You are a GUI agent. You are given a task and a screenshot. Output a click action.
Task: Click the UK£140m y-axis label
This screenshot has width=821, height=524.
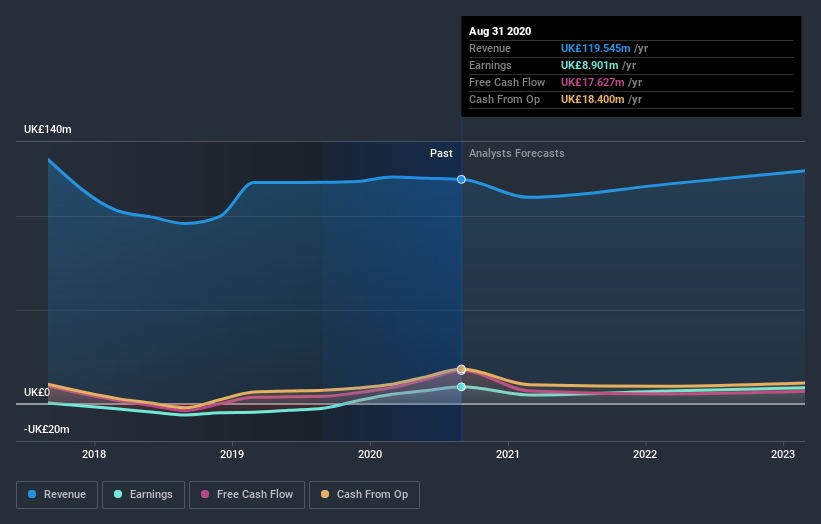click(48, 129)
